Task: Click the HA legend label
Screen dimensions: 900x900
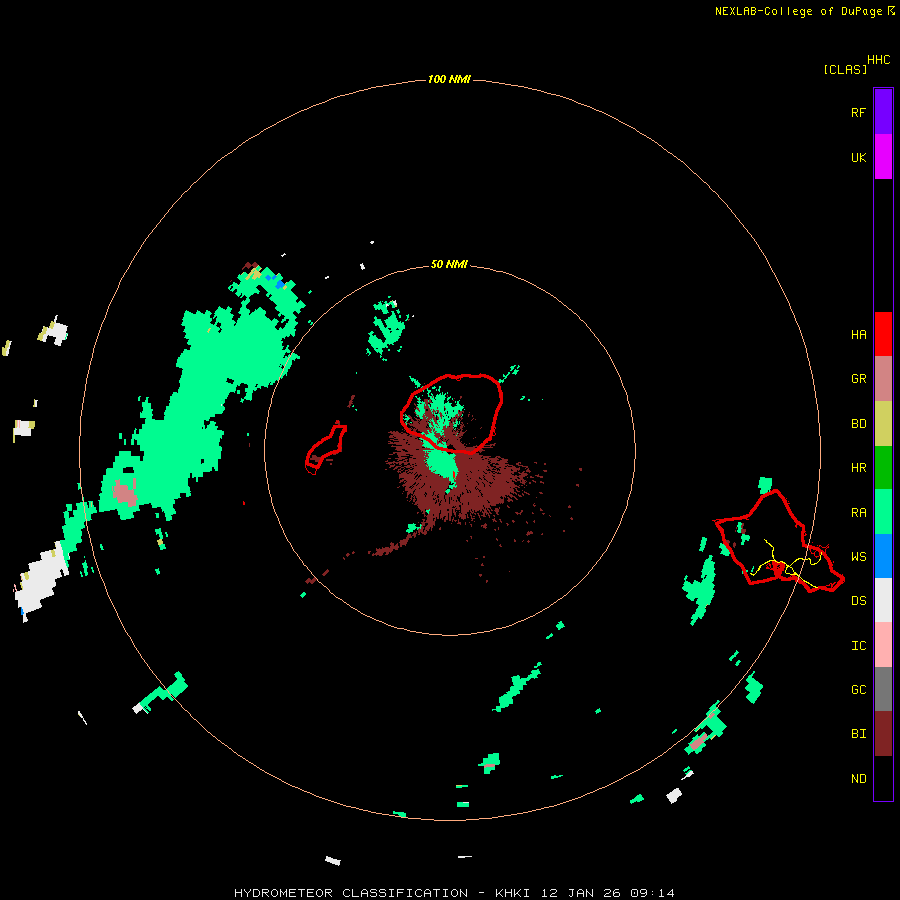Action: coord(858,335)
